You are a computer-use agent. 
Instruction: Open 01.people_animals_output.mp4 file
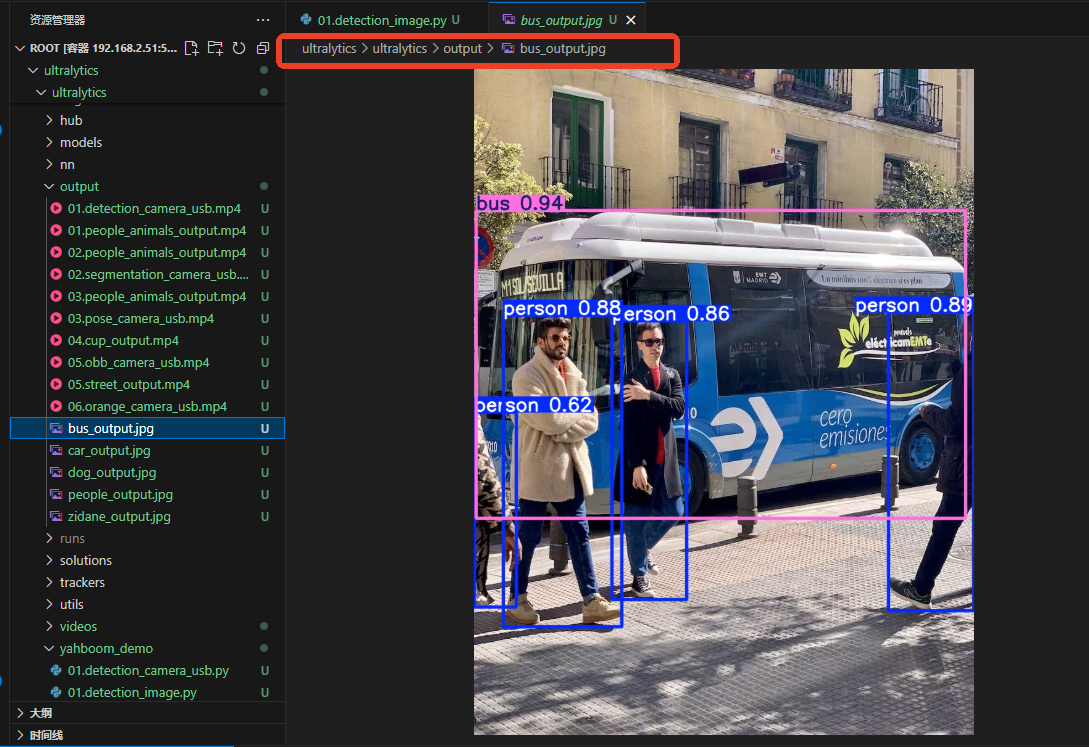coord(147,230)
